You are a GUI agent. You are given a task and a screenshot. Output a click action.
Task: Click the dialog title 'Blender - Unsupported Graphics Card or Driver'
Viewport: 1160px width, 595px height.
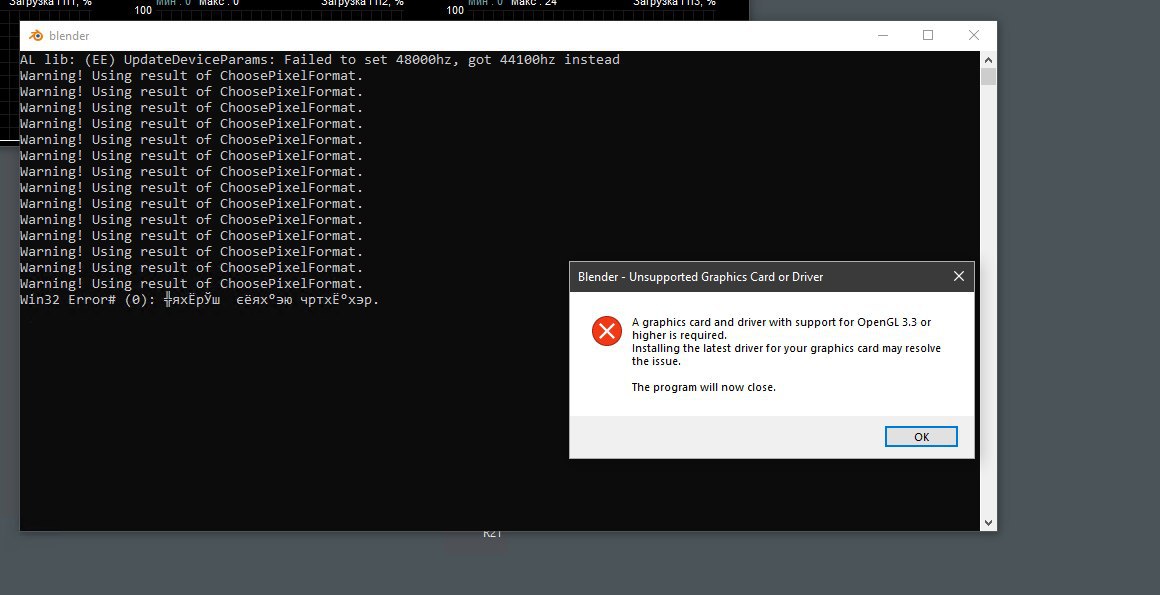tap(700, 277)
